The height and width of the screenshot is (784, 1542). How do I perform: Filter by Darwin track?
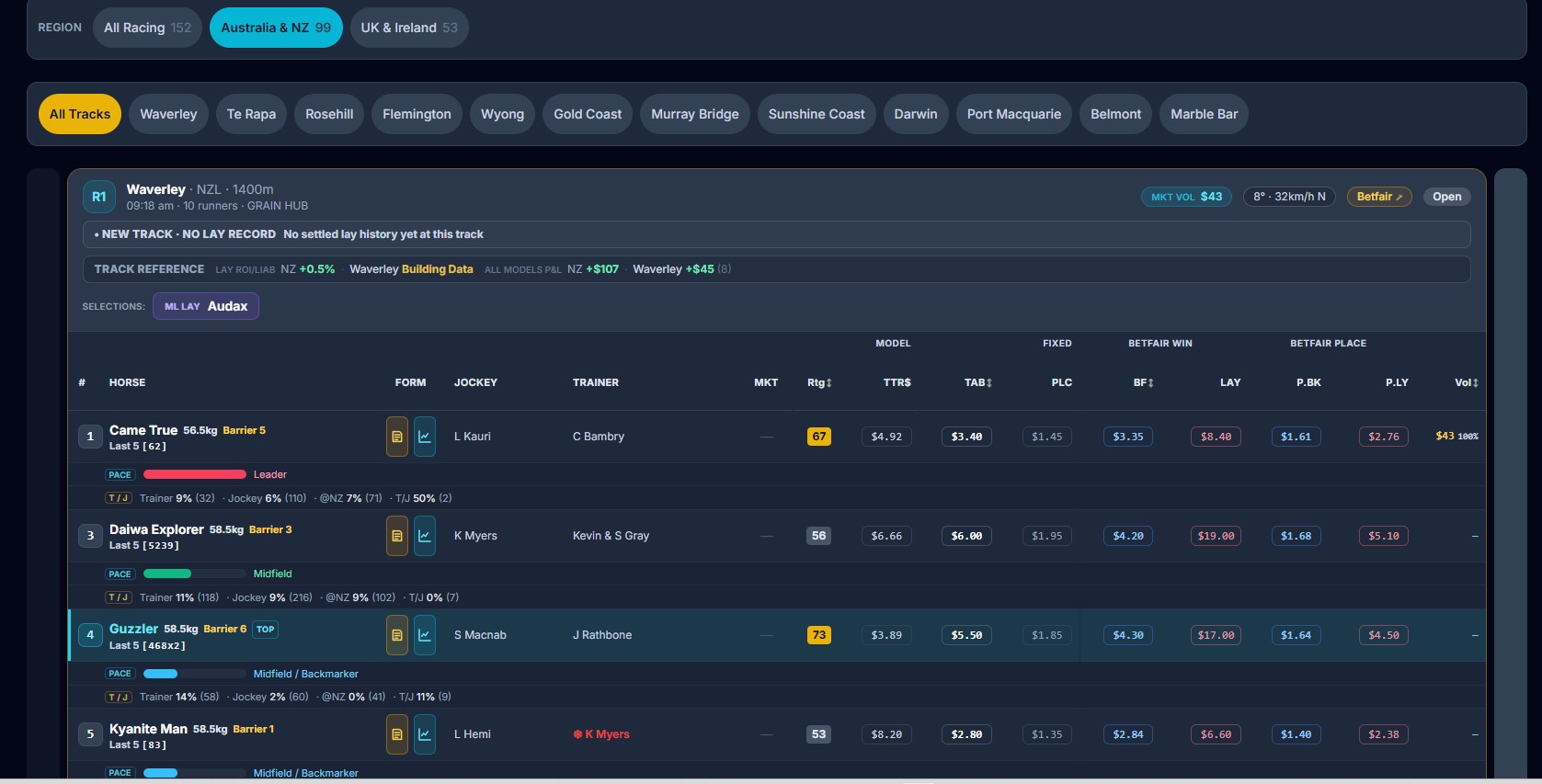pyautogui.click(x=916, y=114)
